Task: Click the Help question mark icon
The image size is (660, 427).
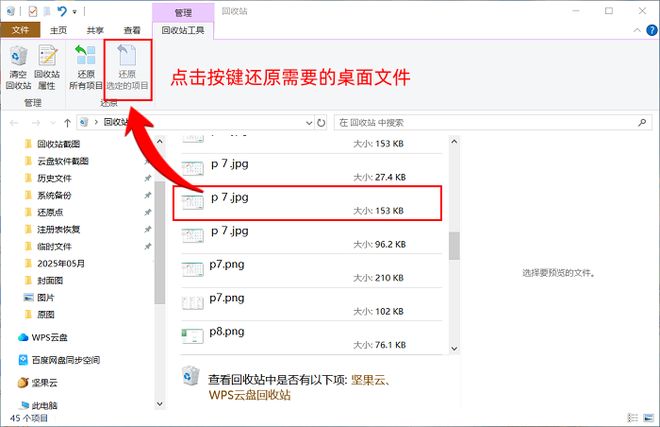Action: point(652,30)
